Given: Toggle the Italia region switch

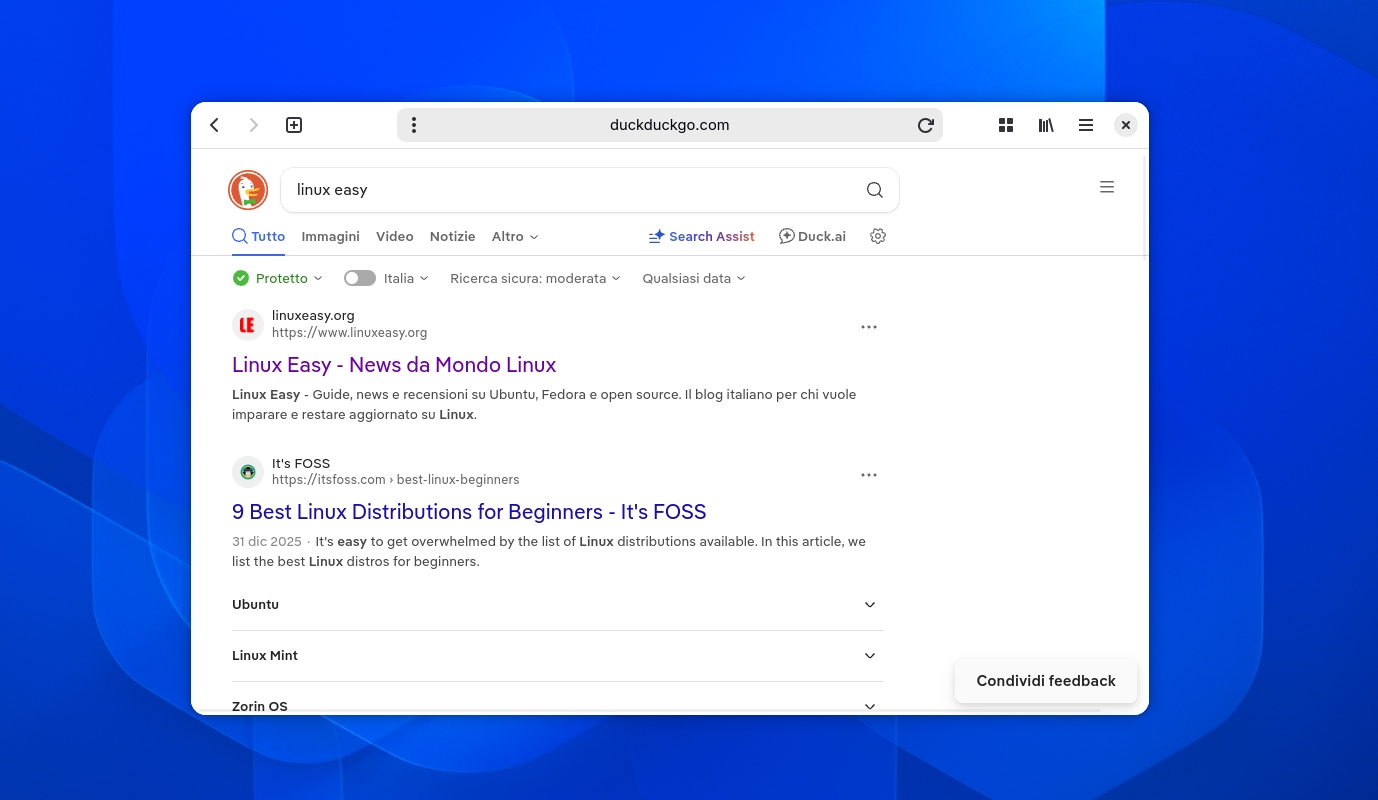Looking at the screenshot, I should (360, 278).
